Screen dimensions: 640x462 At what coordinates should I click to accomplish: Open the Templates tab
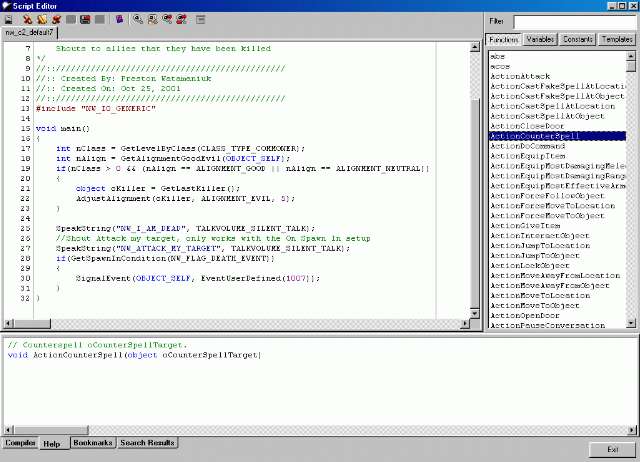pyautogui.click(x=617, y=40)
